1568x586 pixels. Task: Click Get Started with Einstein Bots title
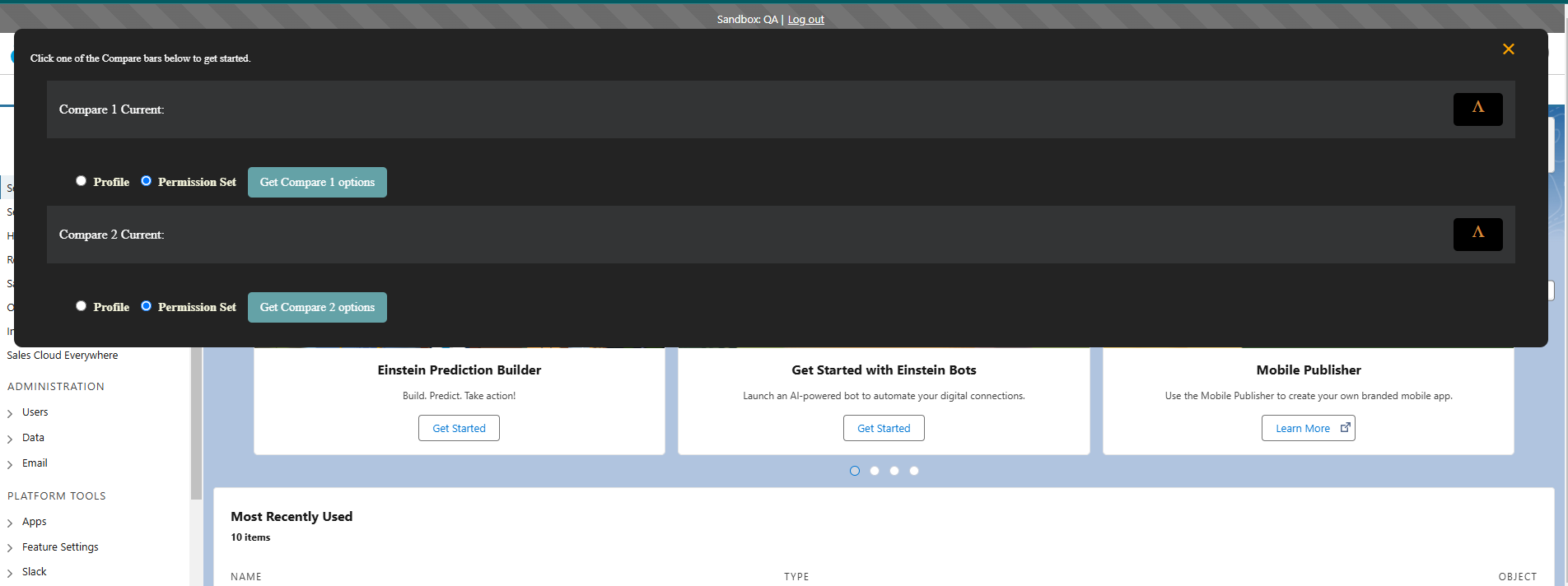(x=884, y=370)
